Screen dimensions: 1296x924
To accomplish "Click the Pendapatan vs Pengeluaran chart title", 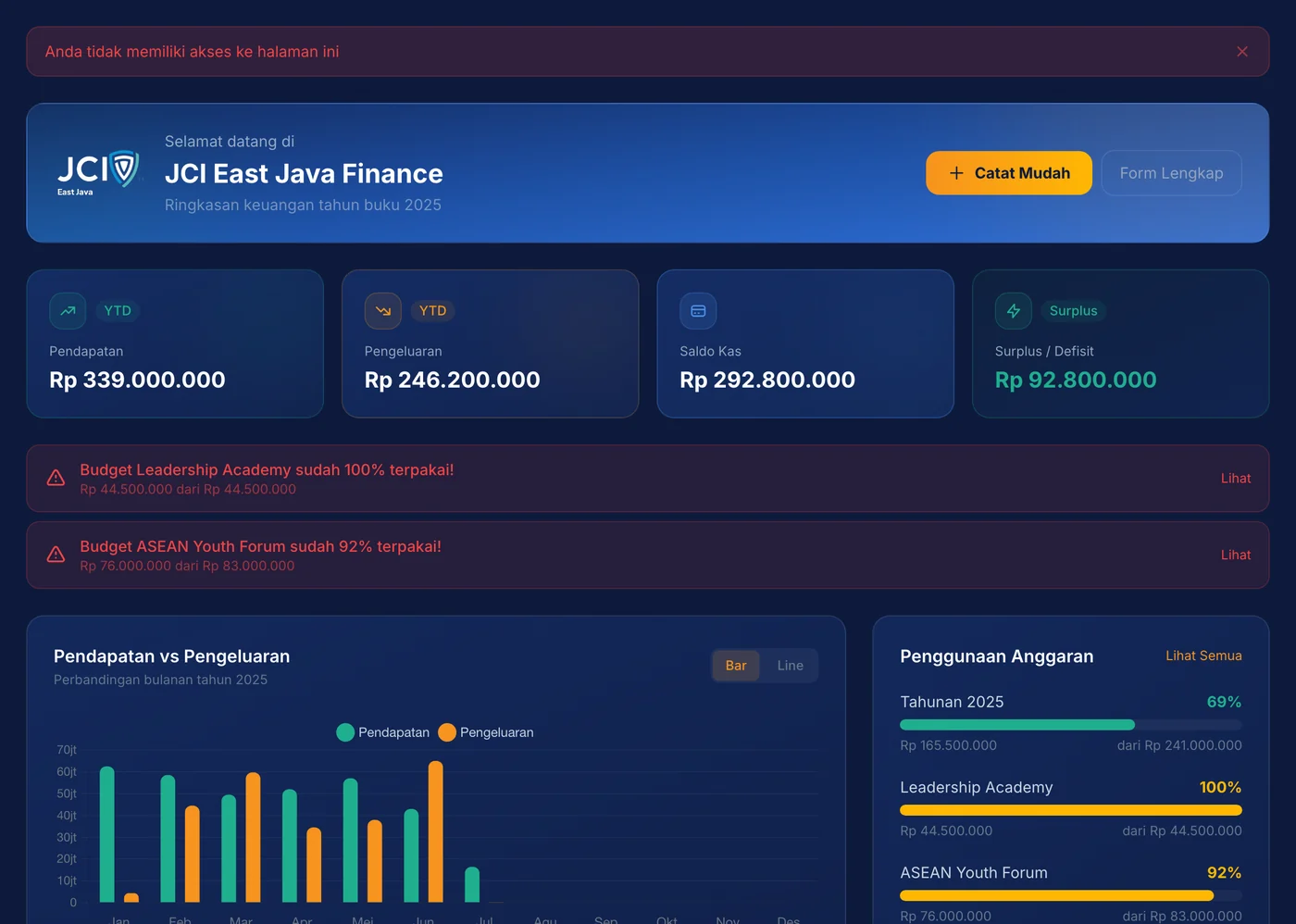I will tap(171, 656).
